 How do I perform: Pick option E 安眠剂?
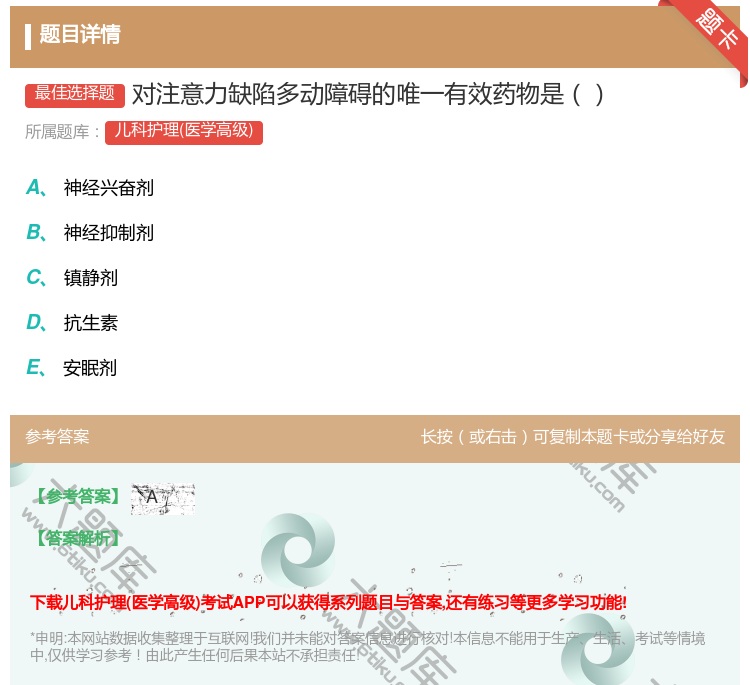click(72, 367)
